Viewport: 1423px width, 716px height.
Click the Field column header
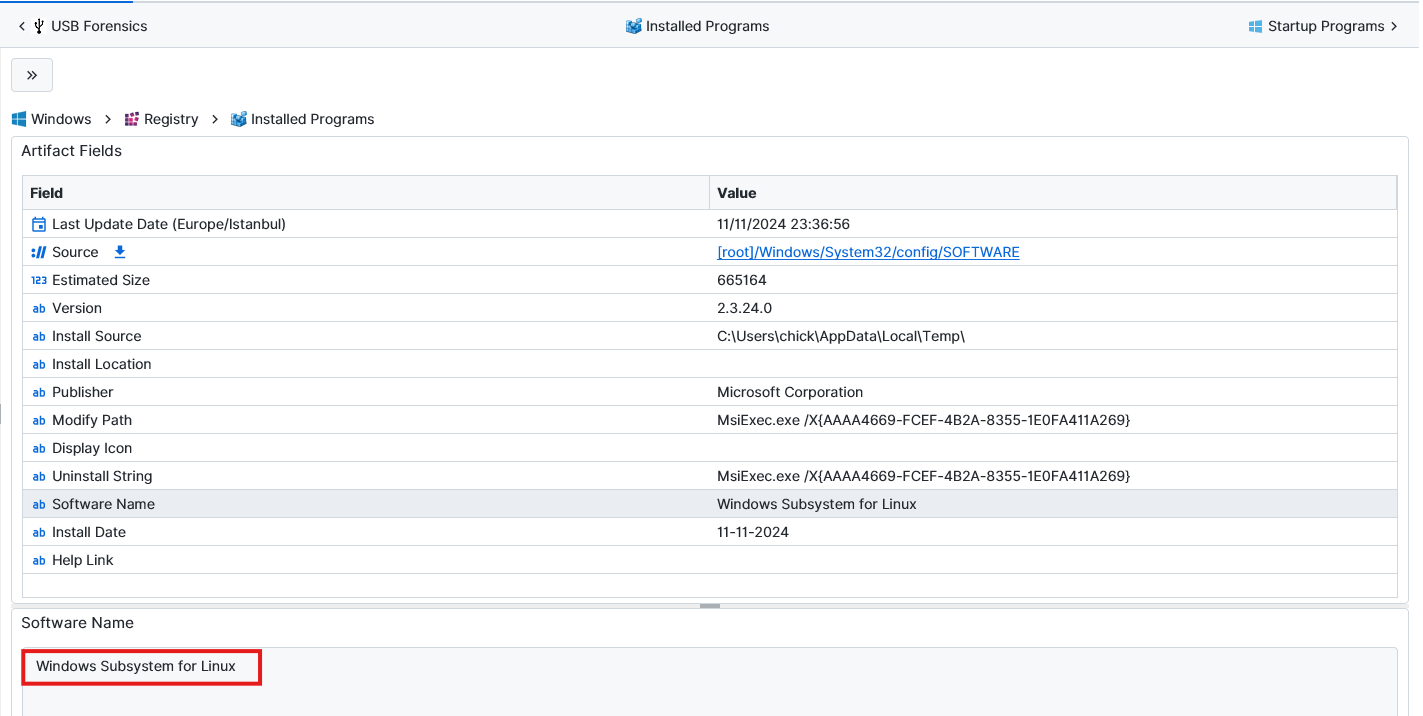click(x=366, y=193)
